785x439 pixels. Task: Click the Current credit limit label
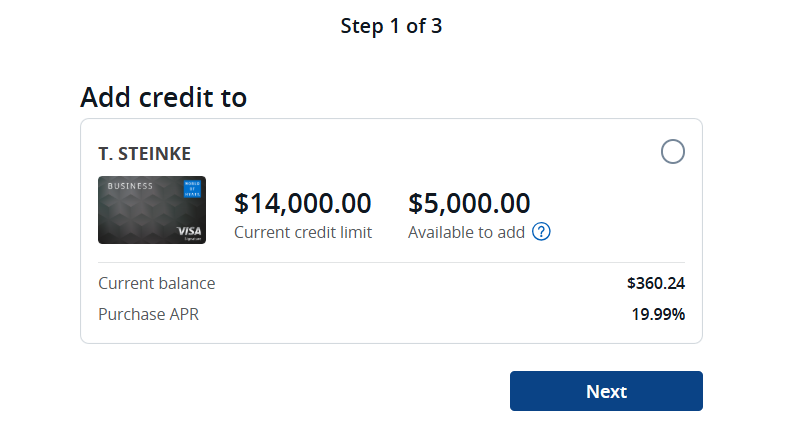(303, 232)
